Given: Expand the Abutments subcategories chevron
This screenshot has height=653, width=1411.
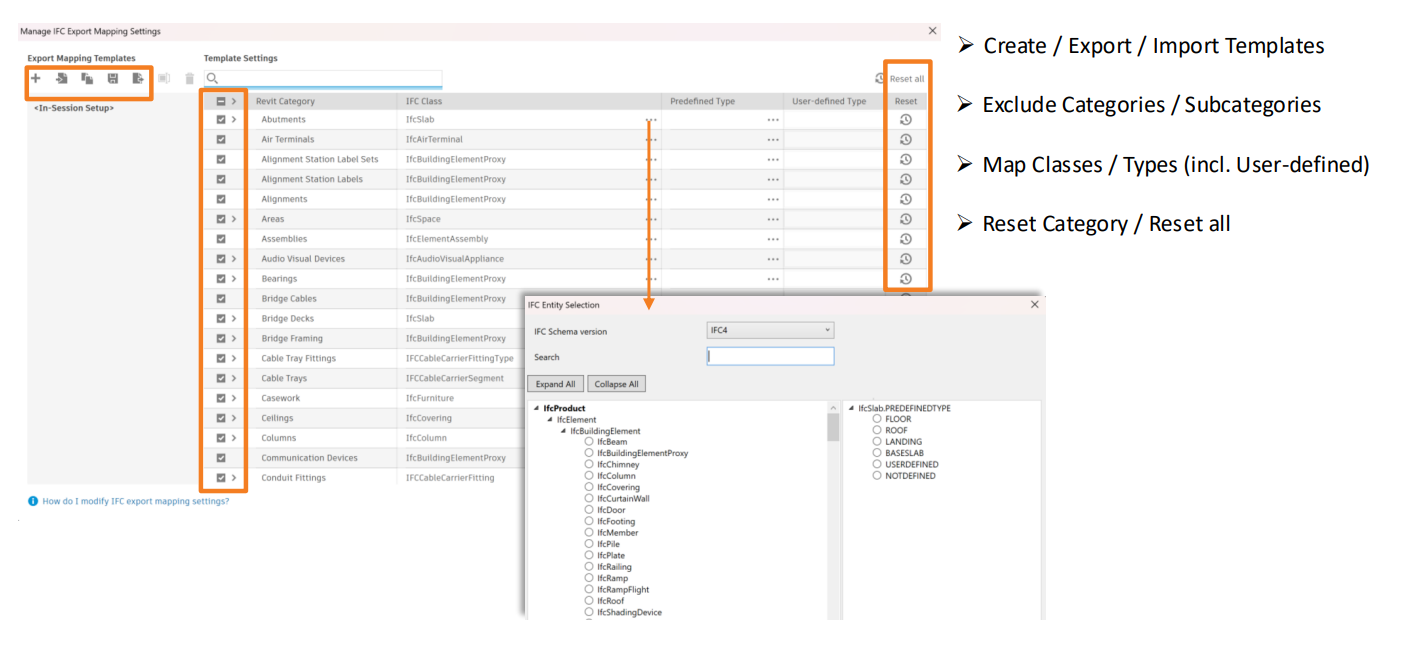Looking at the screenshot, I should tap(234, 120).
